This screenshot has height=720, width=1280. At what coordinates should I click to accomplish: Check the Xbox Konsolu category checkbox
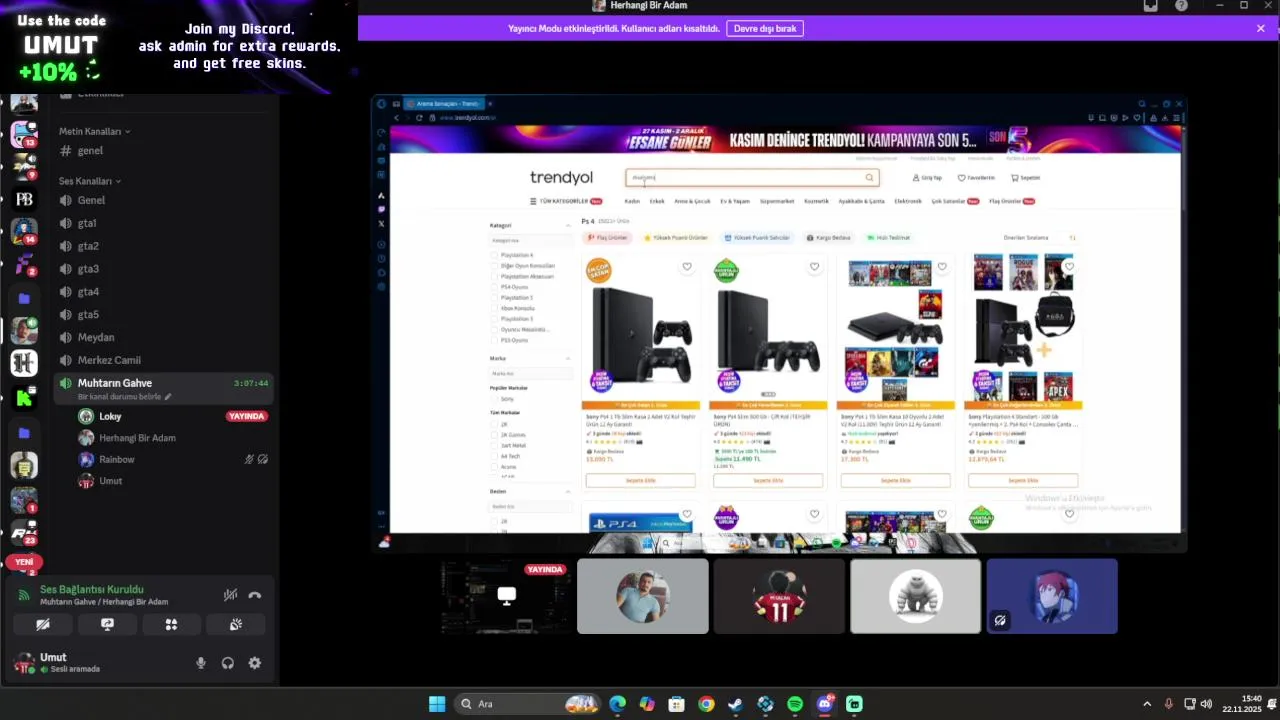494,308
